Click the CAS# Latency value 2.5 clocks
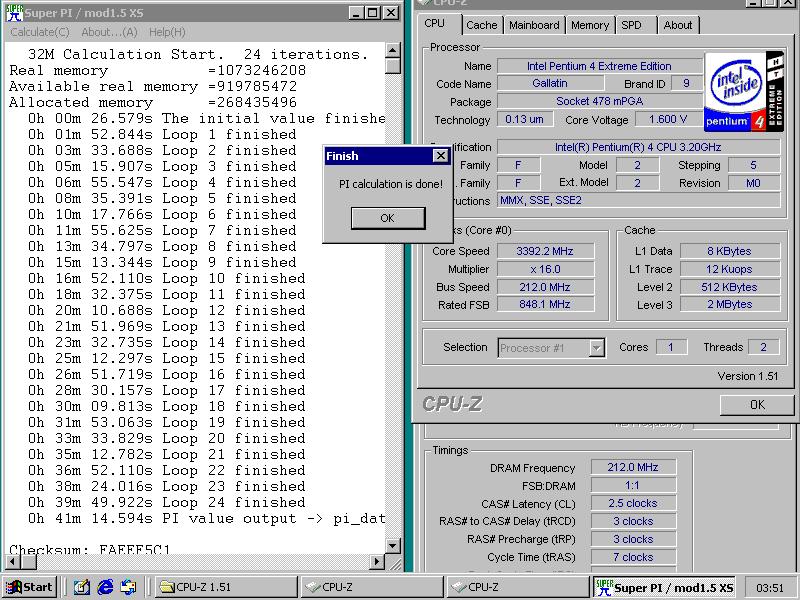Screen dimensions: 800x600 click(x=633, y=504)
